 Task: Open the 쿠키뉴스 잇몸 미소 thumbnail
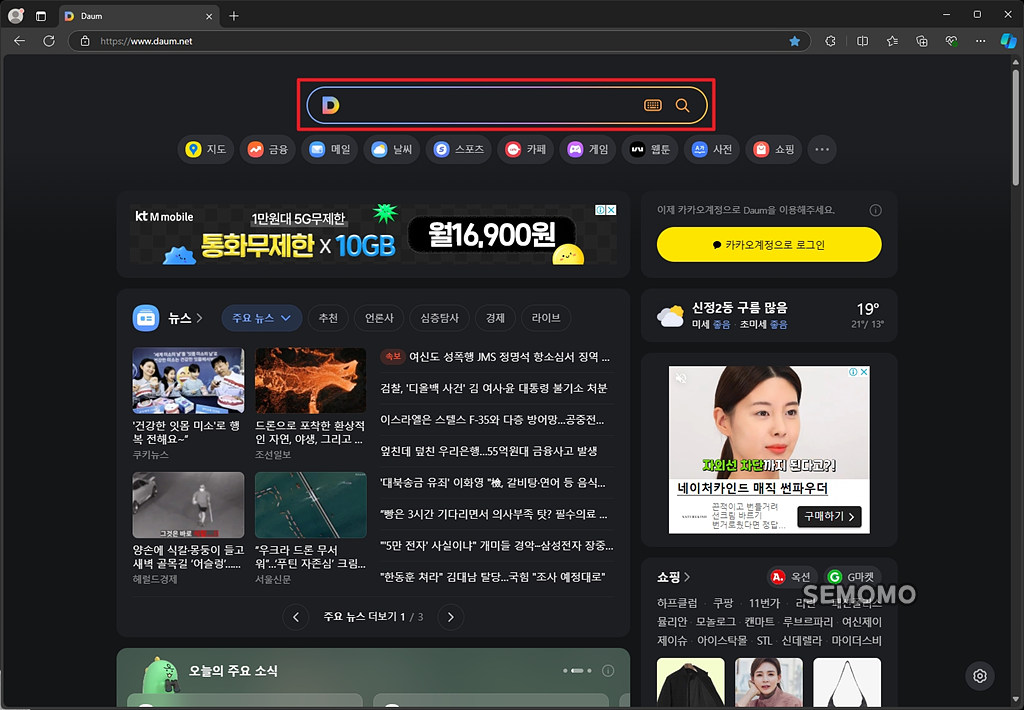coord(188,380)
